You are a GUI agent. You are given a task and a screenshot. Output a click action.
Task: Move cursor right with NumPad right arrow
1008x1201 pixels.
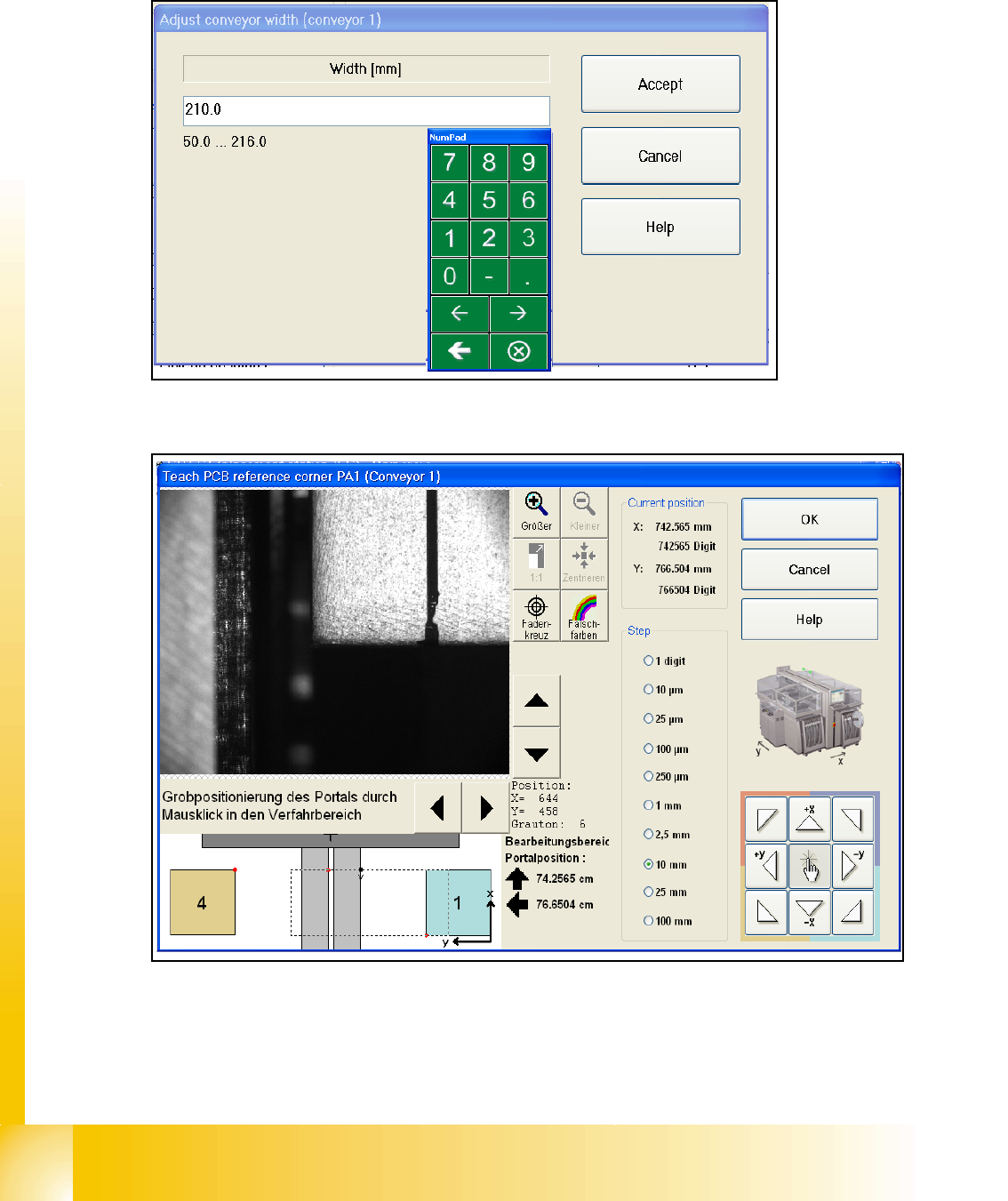(x=518, y=314)
